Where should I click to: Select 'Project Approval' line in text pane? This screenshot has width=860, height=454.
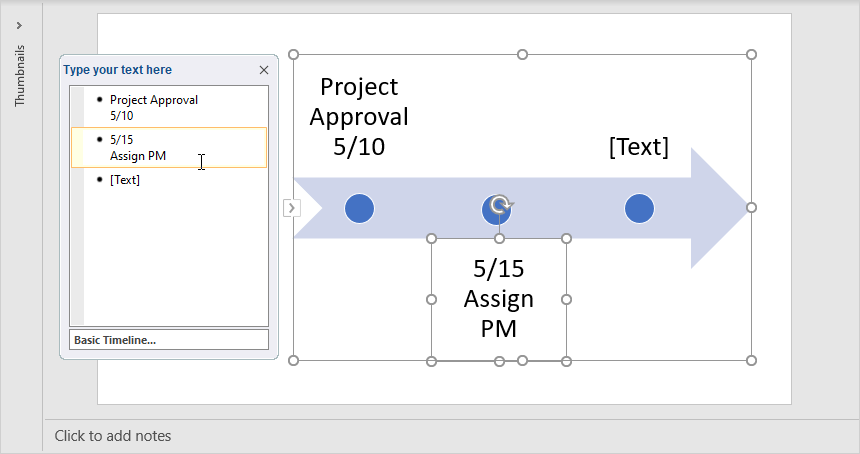[x=154, y=100]
